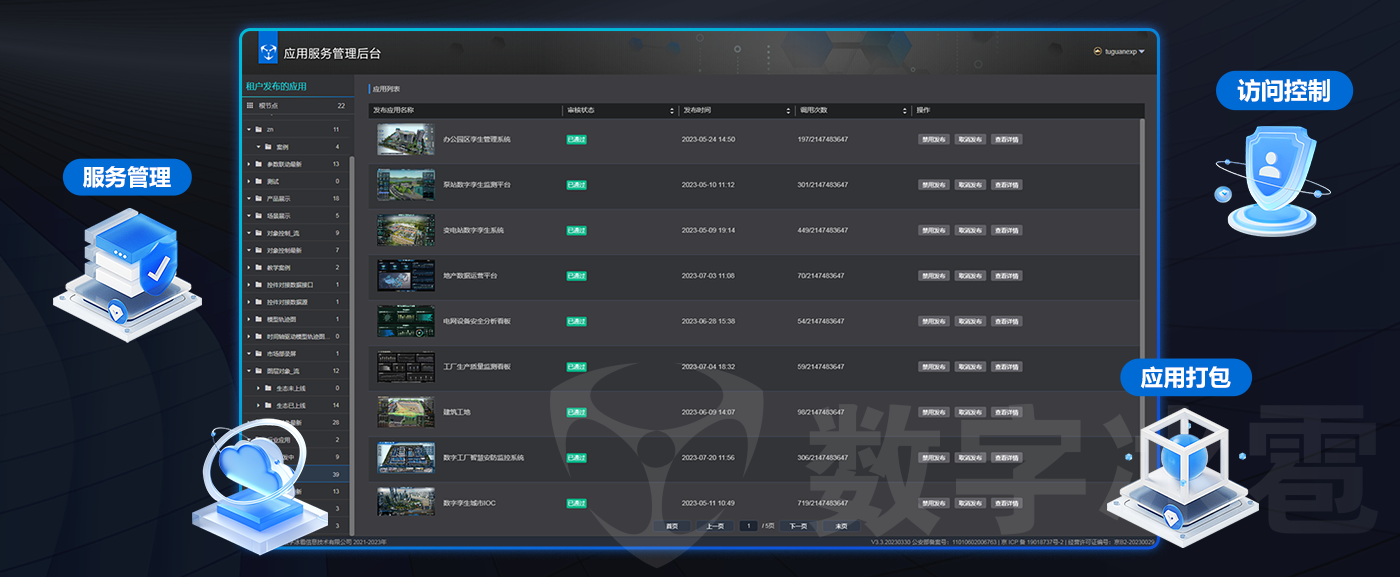This screenshot has width=1400, height=577.
Task: Expand the 参数联动最新 tree node arrow
Action: [248, 164]
